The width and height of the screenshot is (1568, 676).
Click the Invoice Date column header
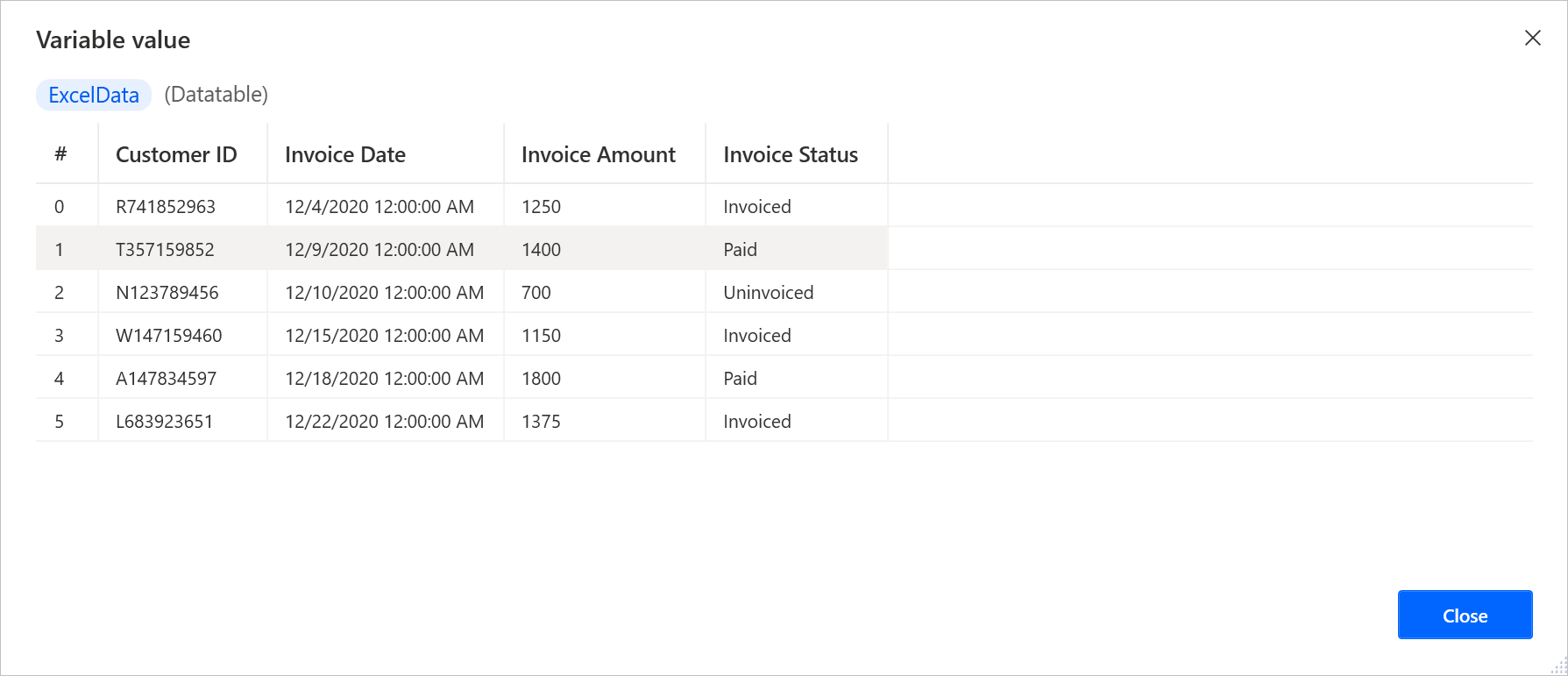(345, 155)
